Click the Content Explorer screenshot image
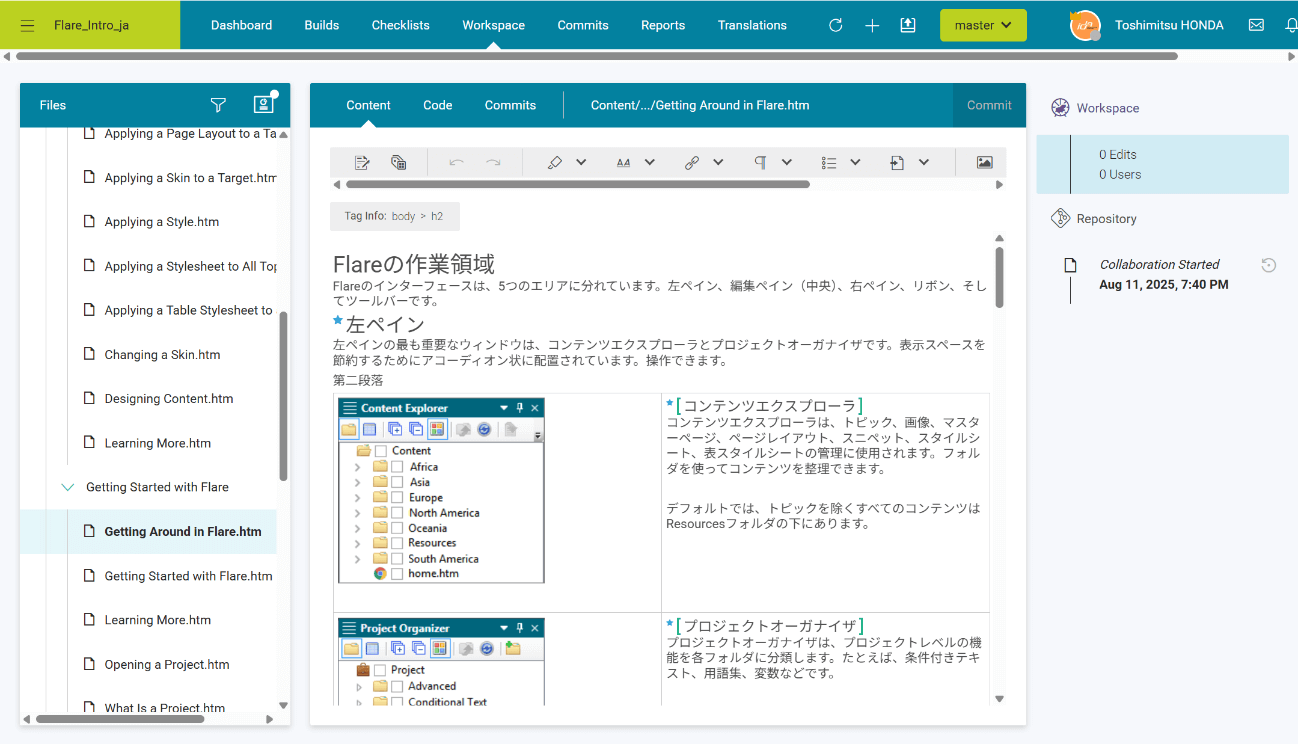 tap(441, 490)
